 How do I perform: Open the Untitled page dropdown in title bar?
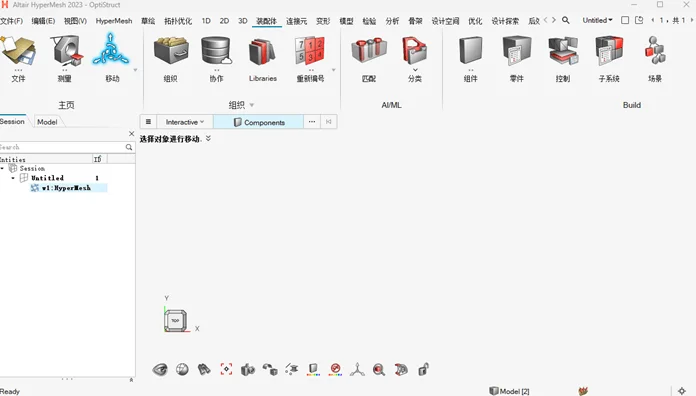coord(597,20)
